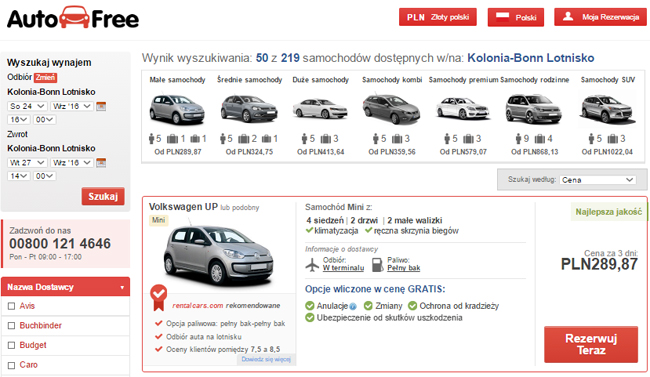Open the Małe samochody category
Image resolution: width=650 pixels, height=377 pixels.
tap(177, 80)
